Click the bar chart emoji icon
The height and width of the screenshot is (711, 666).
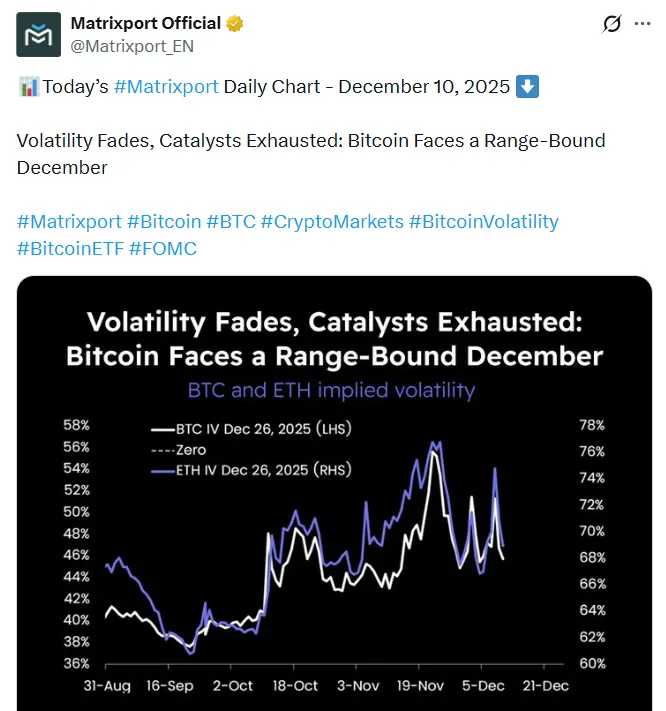28,87
